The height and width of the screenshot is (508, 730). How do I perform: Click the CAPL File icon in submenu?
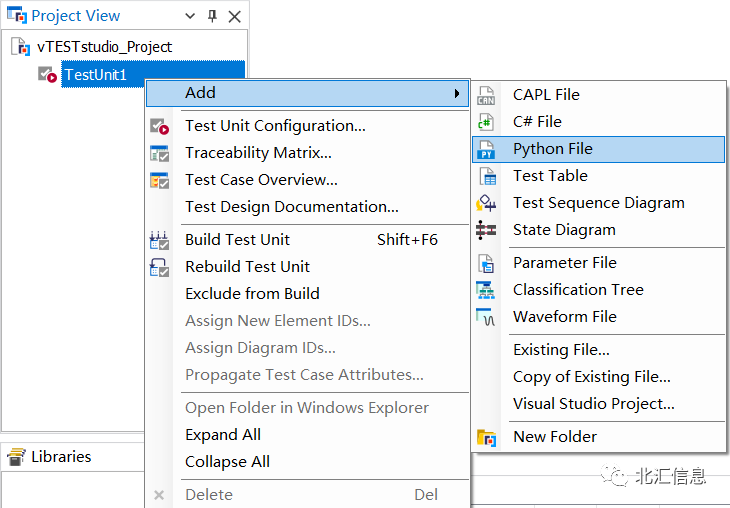pos(486,95)
